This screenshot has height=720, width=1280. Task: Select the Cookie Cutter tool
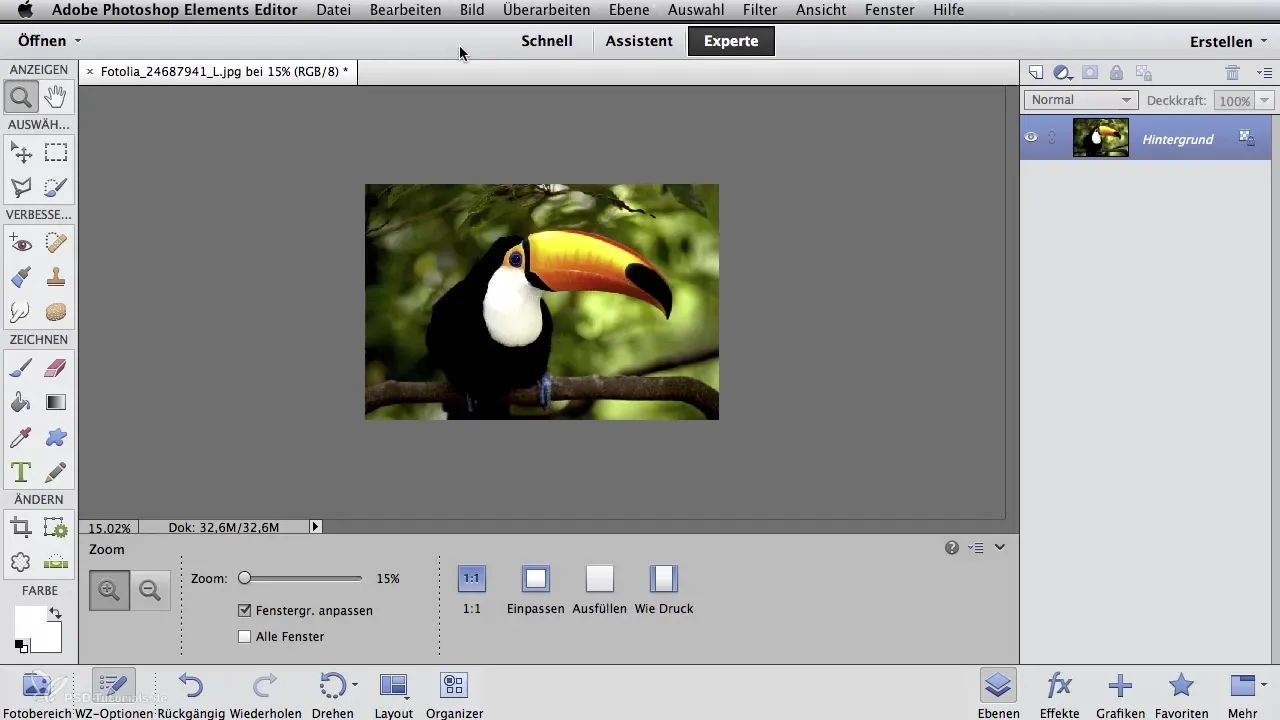(x=21, y=562)
